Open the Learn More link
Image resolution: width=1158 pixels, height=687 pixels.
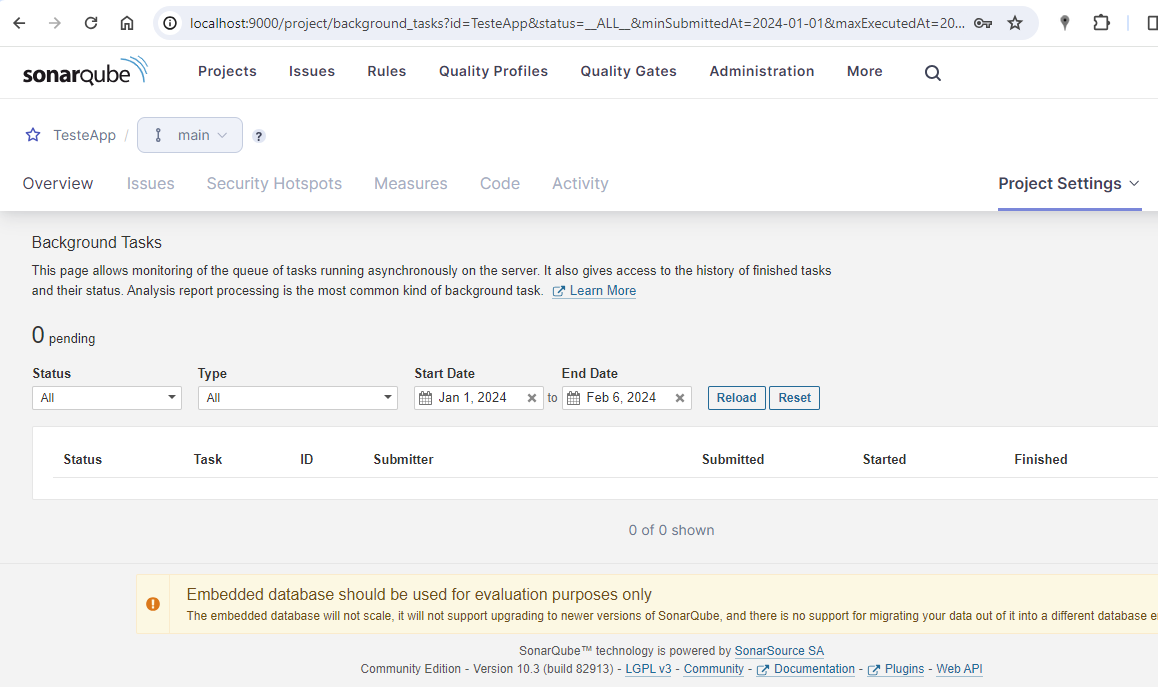coord(595,290)
